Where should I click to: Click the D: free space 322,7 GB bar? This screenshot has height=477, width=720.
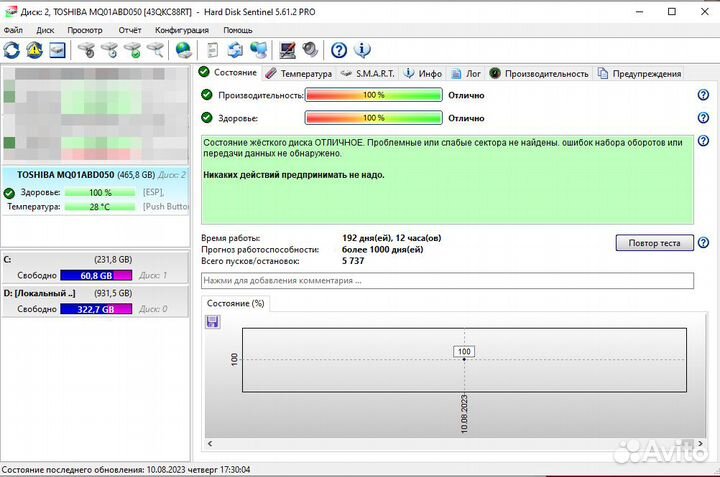(x=96, y=309)
